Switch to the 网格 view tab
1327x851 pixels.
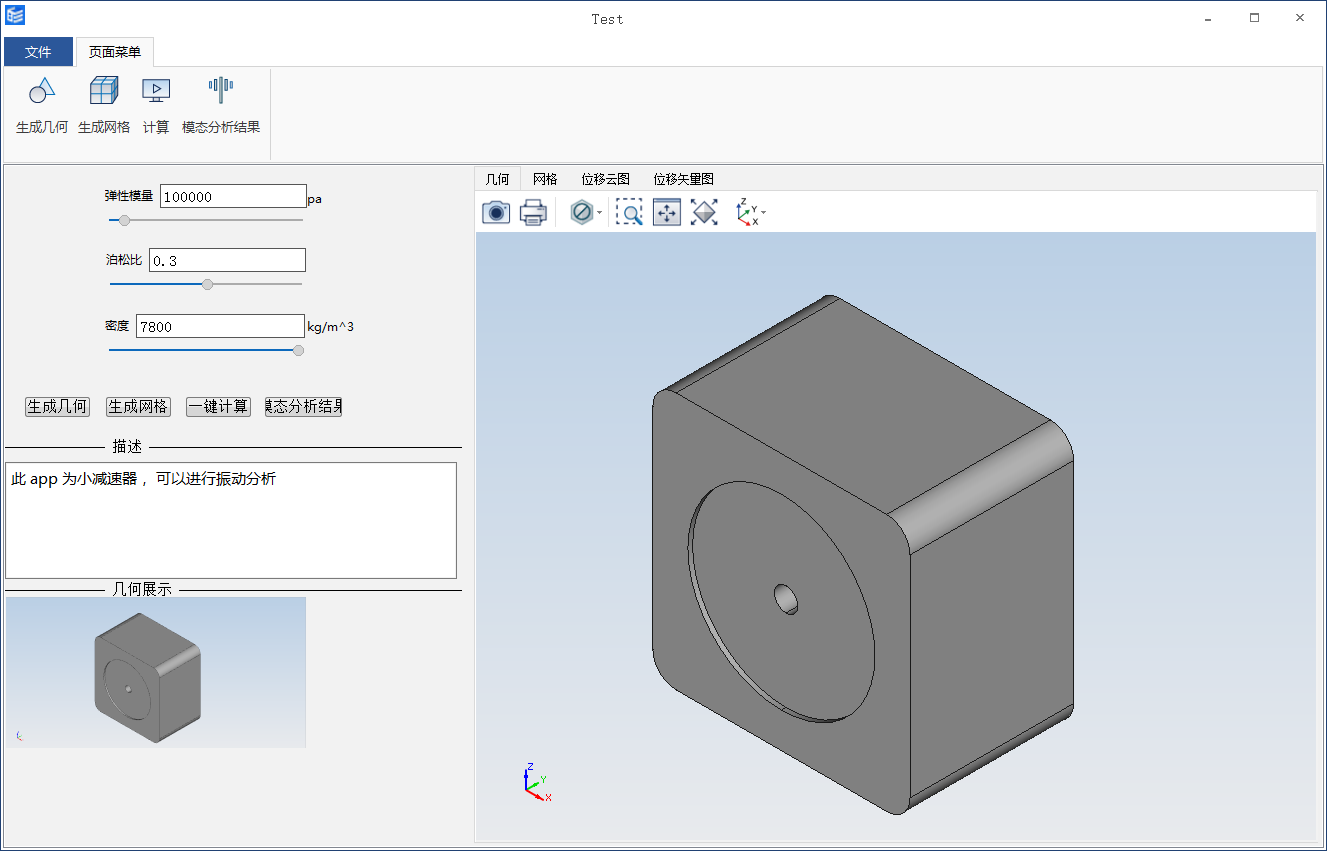tap(545, 179)
